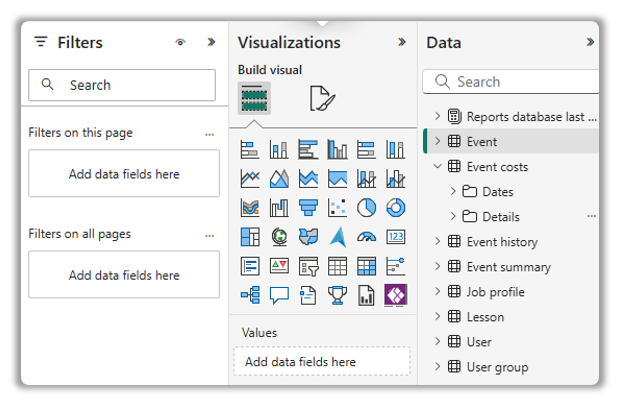
Task: Expand the Lesson table
Action: point(437,316)
